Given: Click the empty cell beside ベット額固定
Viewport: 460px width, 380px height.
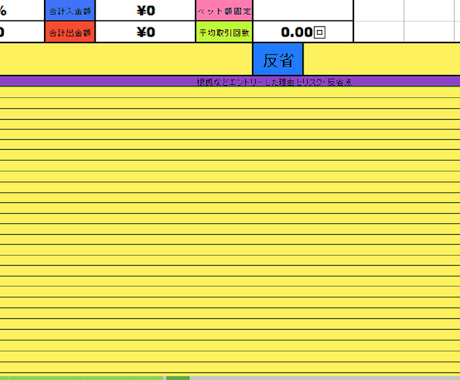Looking at the screenshot, I should click(x=303, y=10).
